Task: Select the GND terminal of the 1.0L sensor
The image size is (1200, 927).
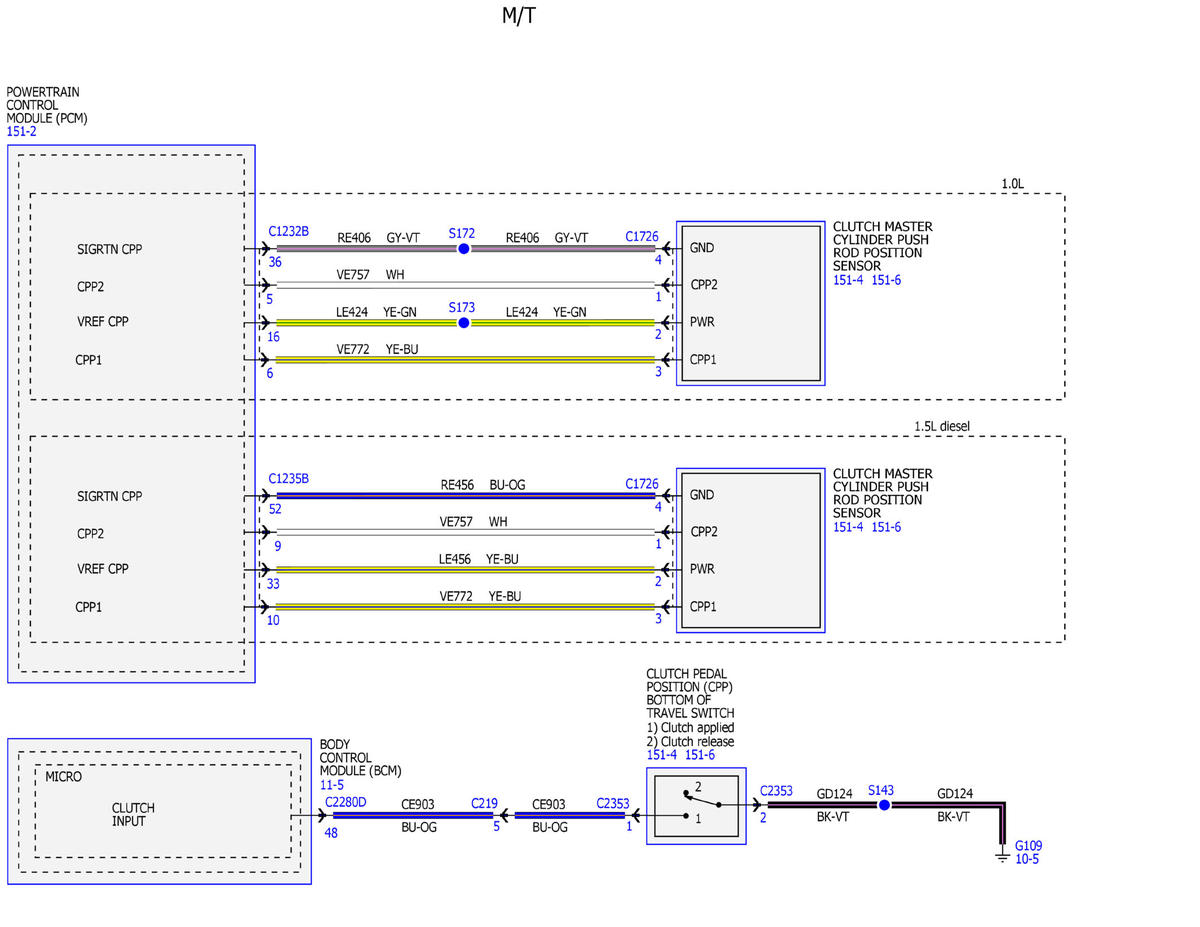Action: [702, 248]
